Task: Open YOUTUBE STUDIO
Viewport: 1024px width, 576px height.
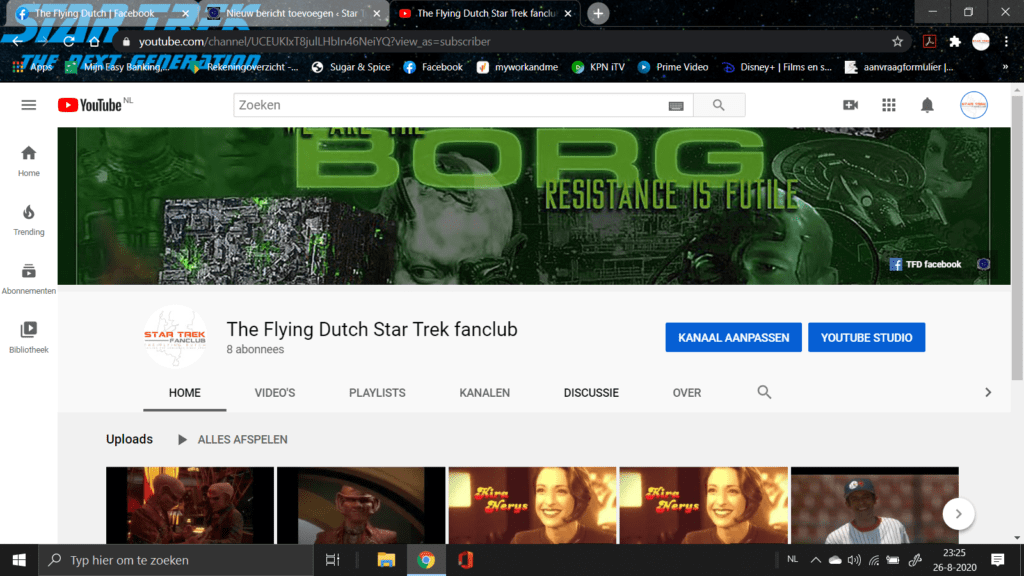Action: [867, 338]
